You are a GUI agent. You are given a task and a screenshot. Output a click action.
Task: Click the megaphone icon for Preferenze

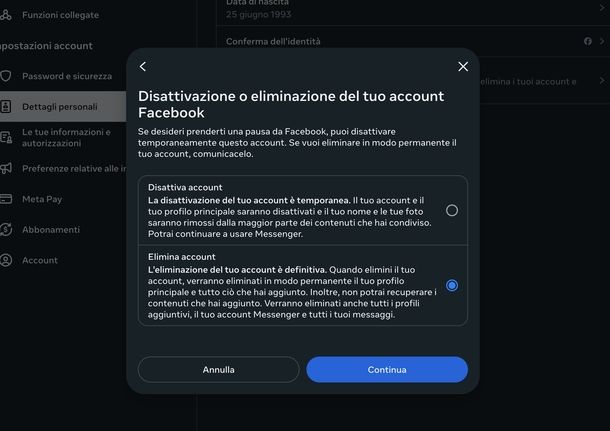(x=6, y=168)
